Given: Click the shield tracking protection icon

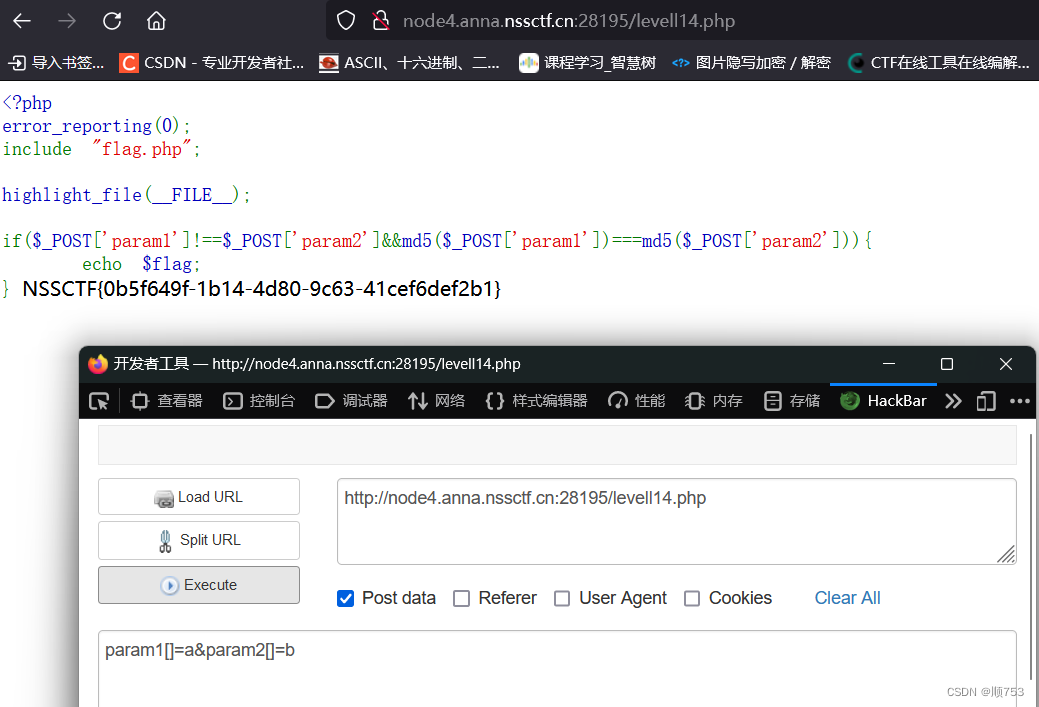Looking at the screenshot, I should [x=346, y=21].
